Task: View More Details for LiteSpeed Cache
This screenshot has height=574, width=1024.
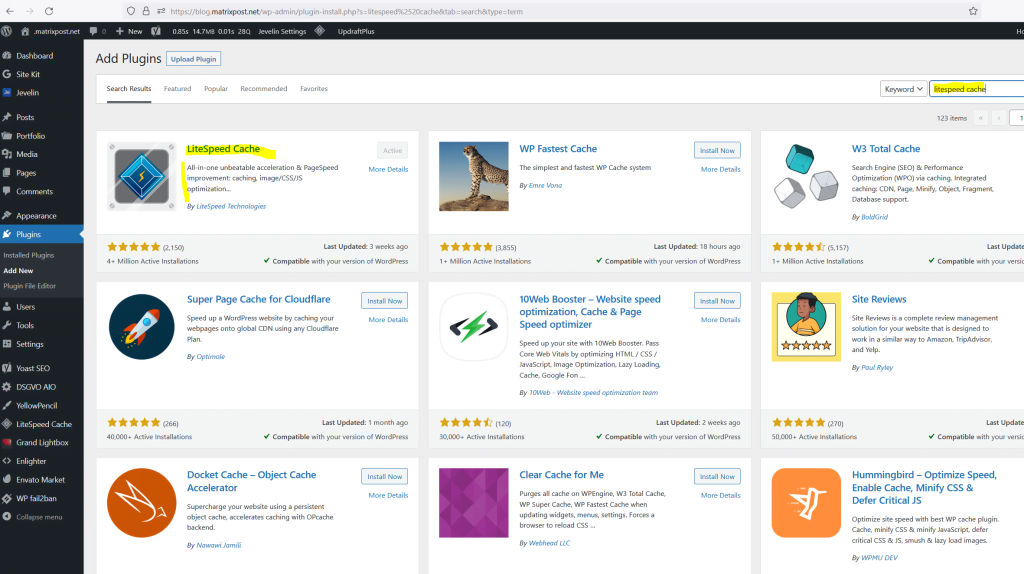Action: pos(388,169)
